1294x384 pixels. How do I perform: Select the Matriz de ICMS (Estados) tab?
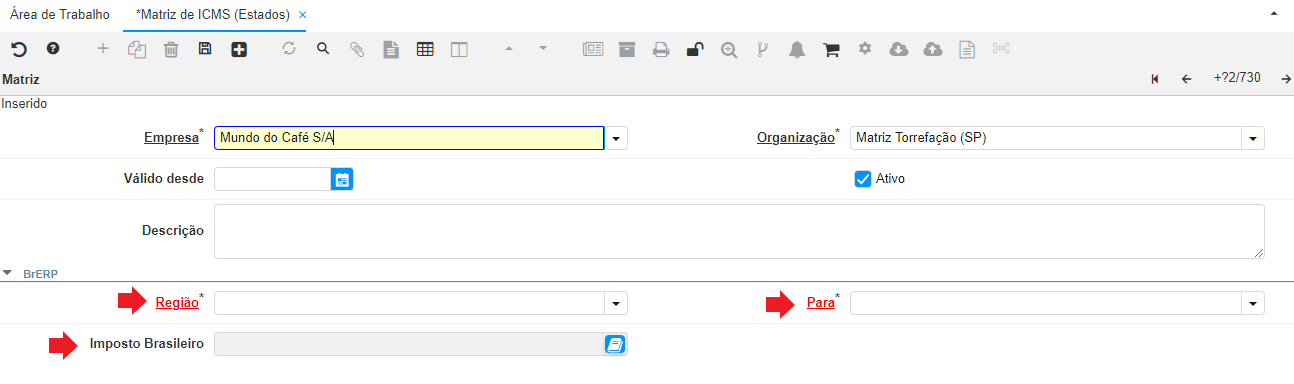[x=213, y=16]
